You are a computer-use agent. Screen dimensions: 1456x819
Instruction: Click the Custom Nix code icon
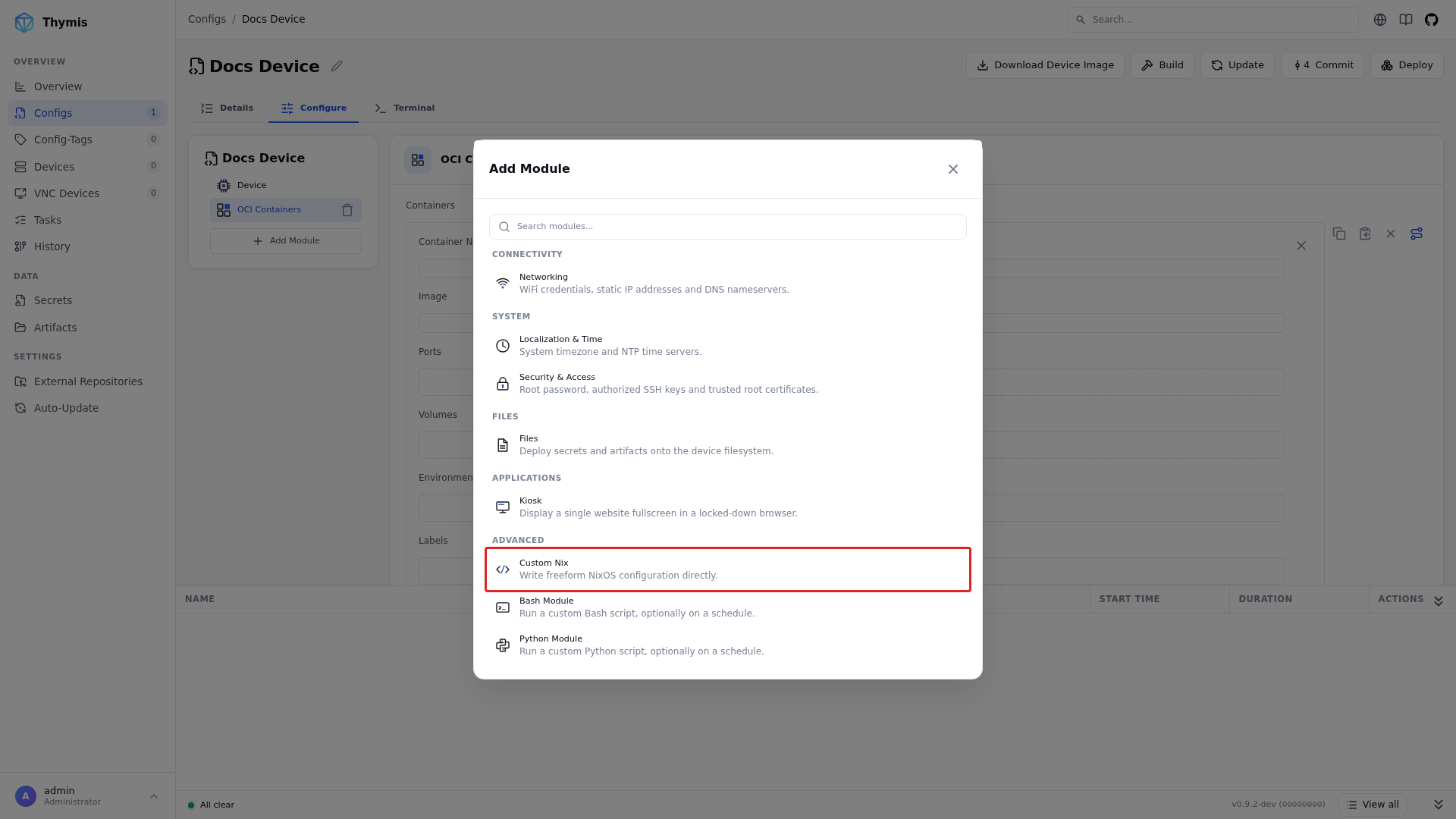coord(503,570)
